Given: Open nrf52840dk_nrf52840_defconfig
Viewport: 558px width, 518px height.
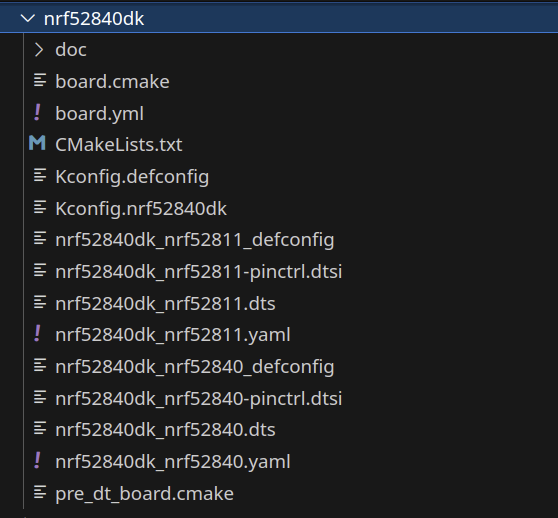Looking at the screenshot, I should tap(195, 367).
